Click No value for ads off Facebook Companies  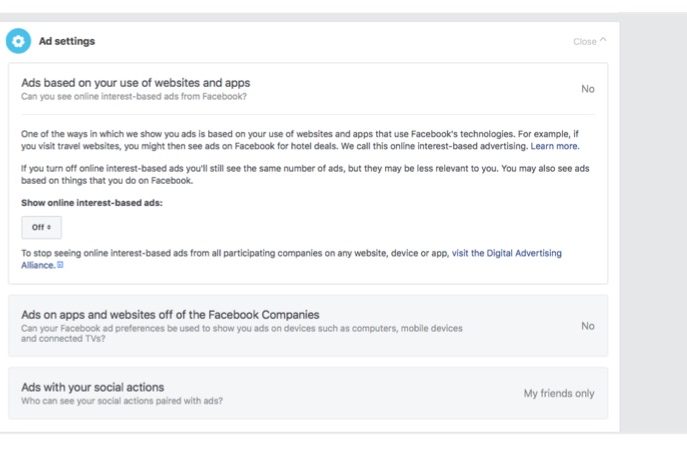coord(587,326)
